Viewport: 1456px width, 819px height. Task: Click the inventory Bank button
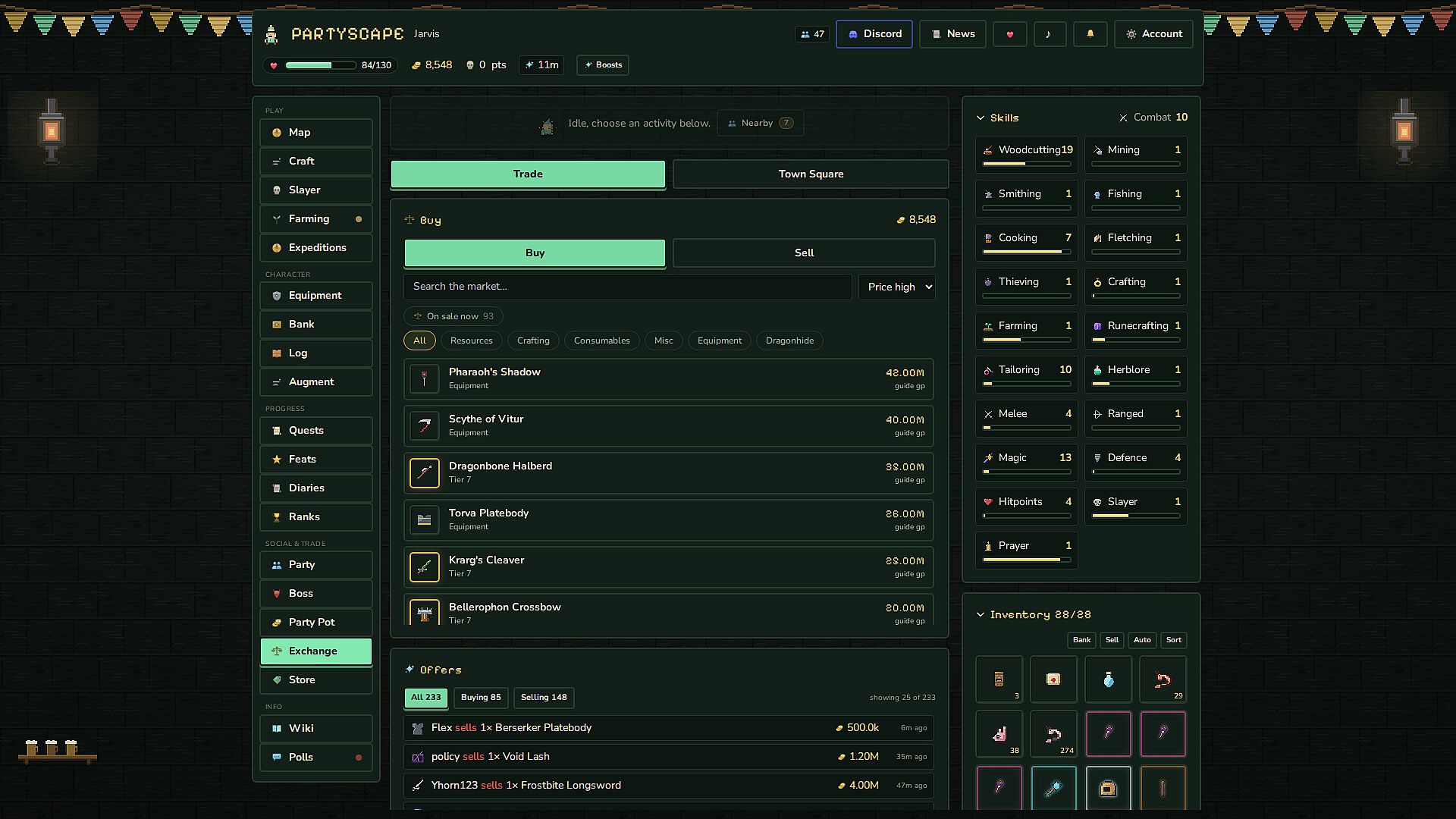[x=1081, y=640]
